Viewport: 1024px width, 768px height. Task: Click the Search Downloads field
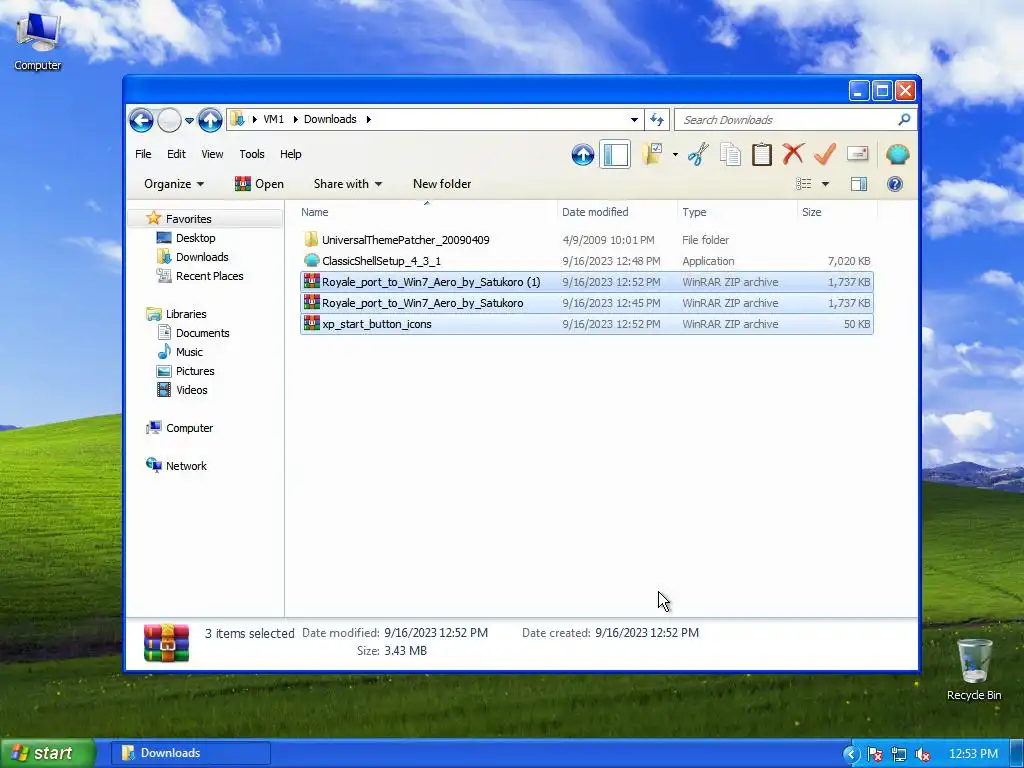[795, 120]
